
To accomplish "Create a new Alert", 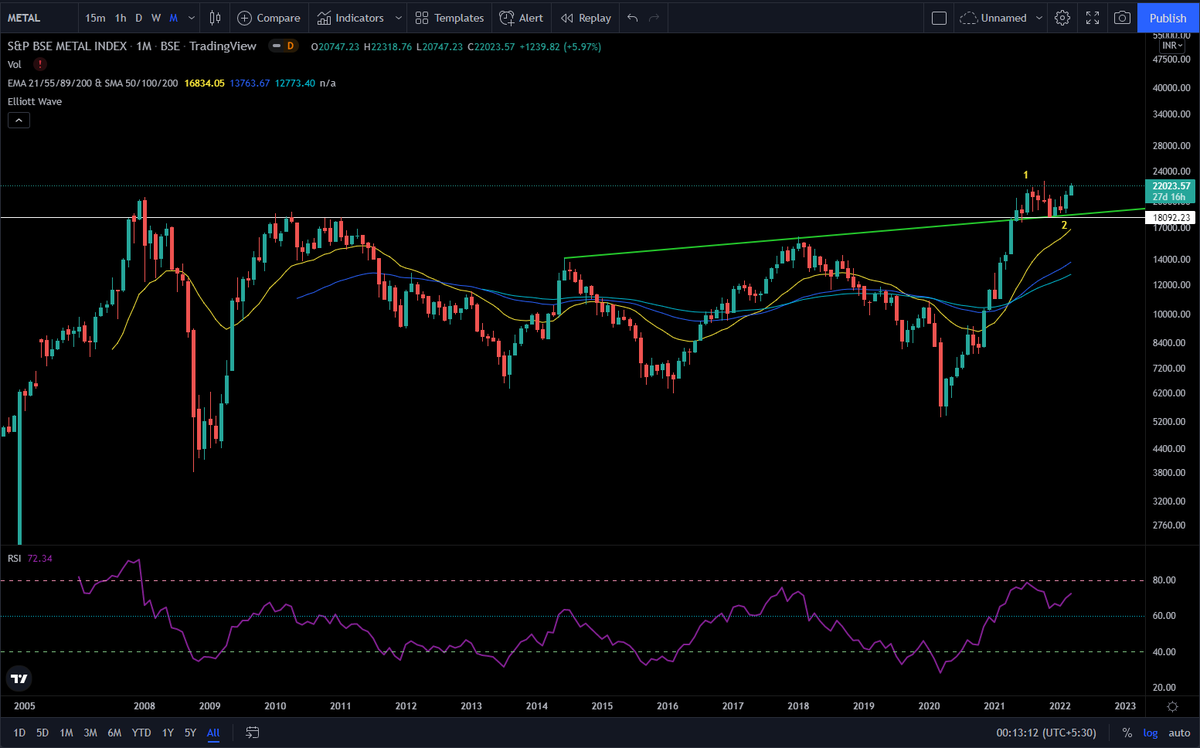I will click(x=521, y=18).
